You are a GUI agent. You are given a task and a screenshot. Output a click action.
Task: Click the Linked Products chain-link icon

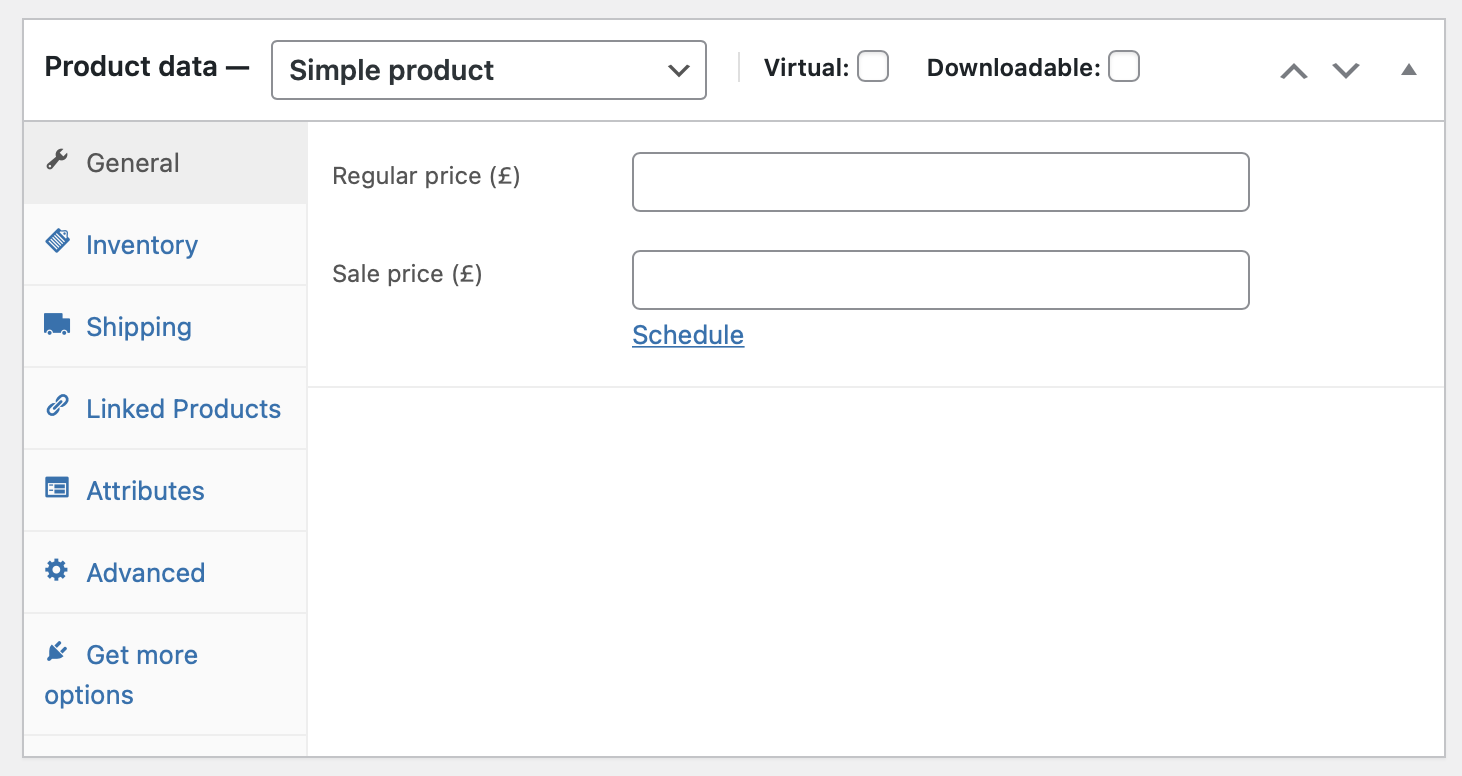(x=57, y=406)
